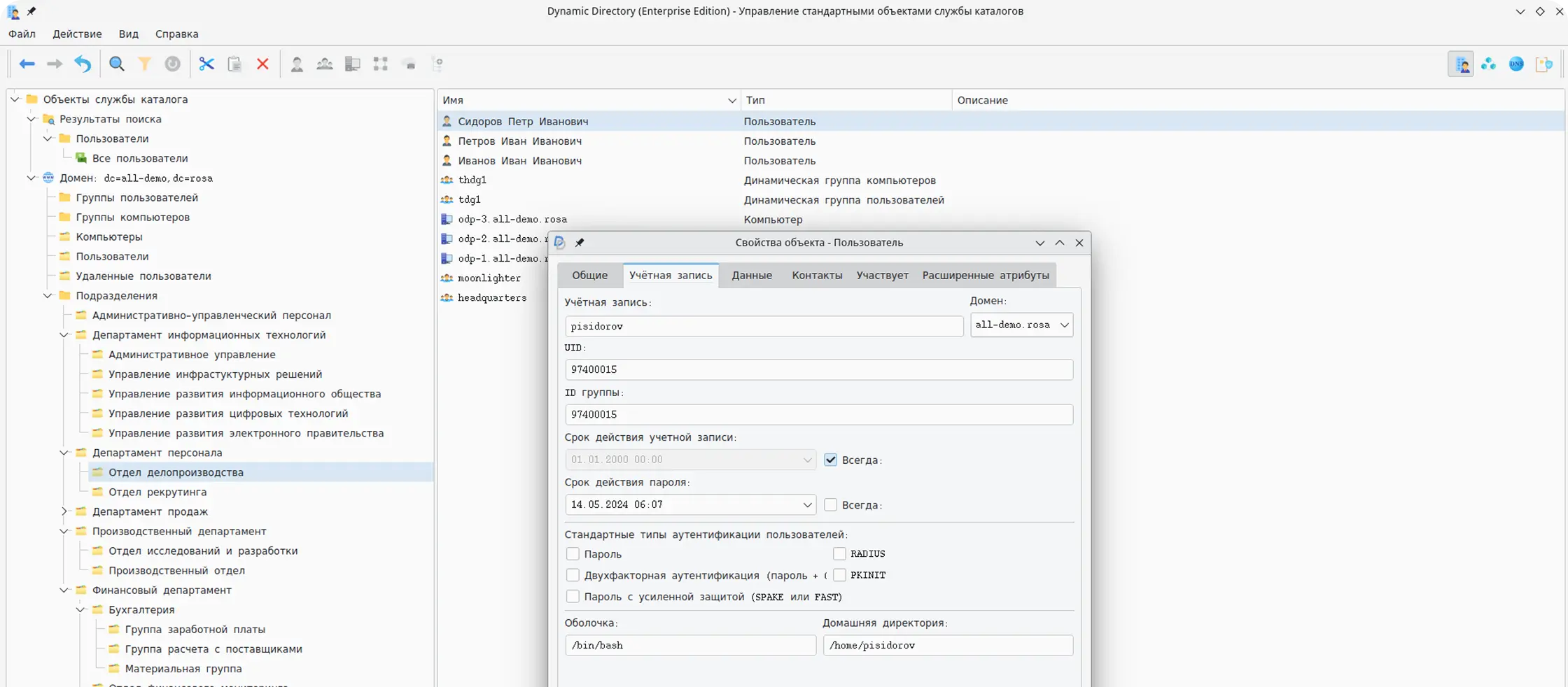Open the Вид menu
This screenshot has width=1568, height=687.
(129, 34)
